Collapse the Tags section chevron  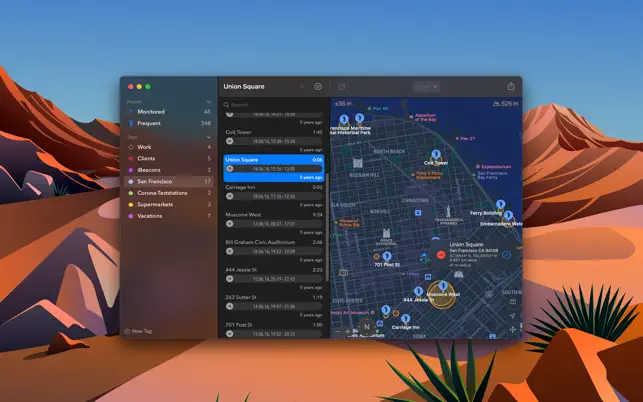pos(209,137)
